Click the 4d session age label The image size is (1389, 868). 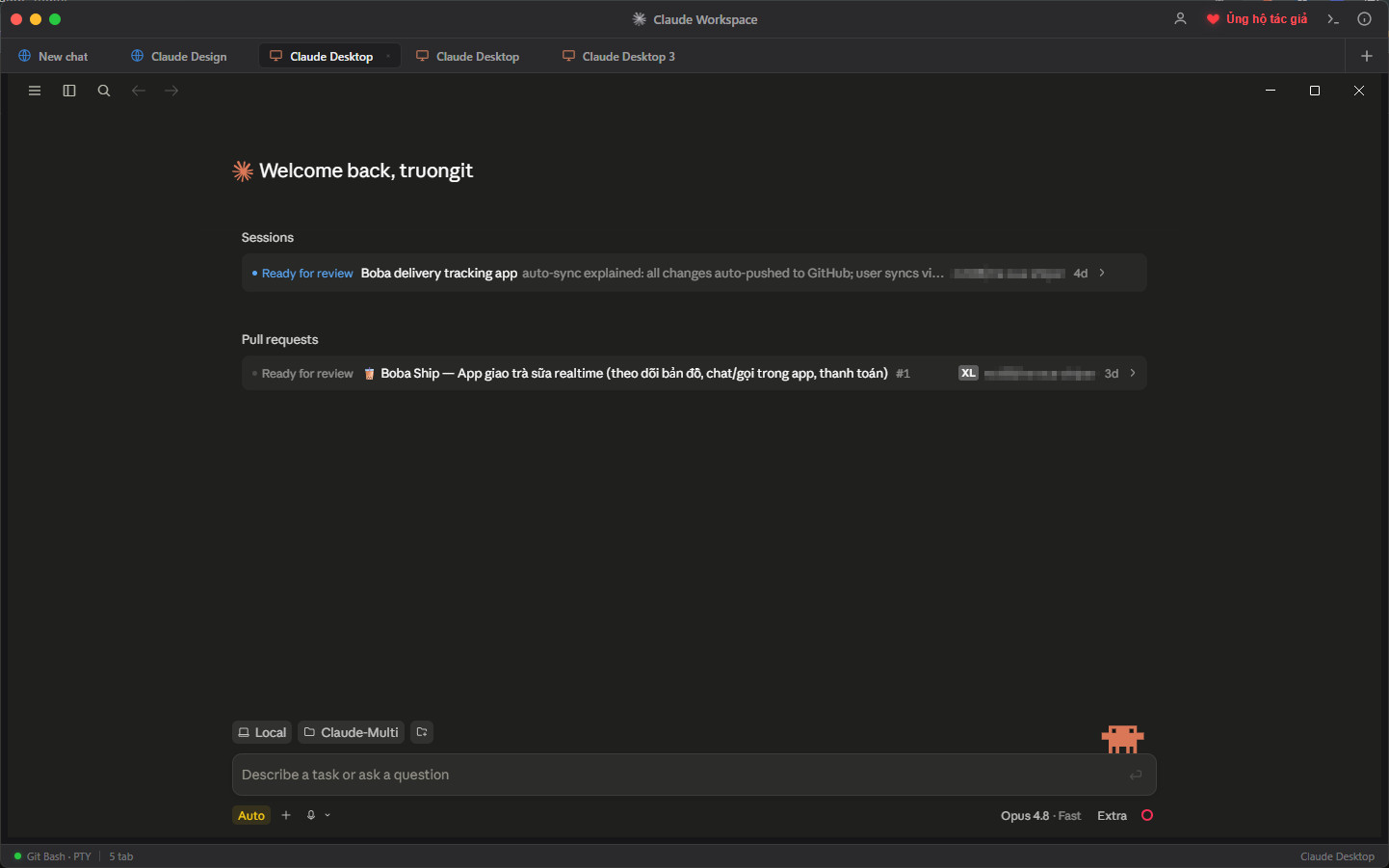(1081, 274)
